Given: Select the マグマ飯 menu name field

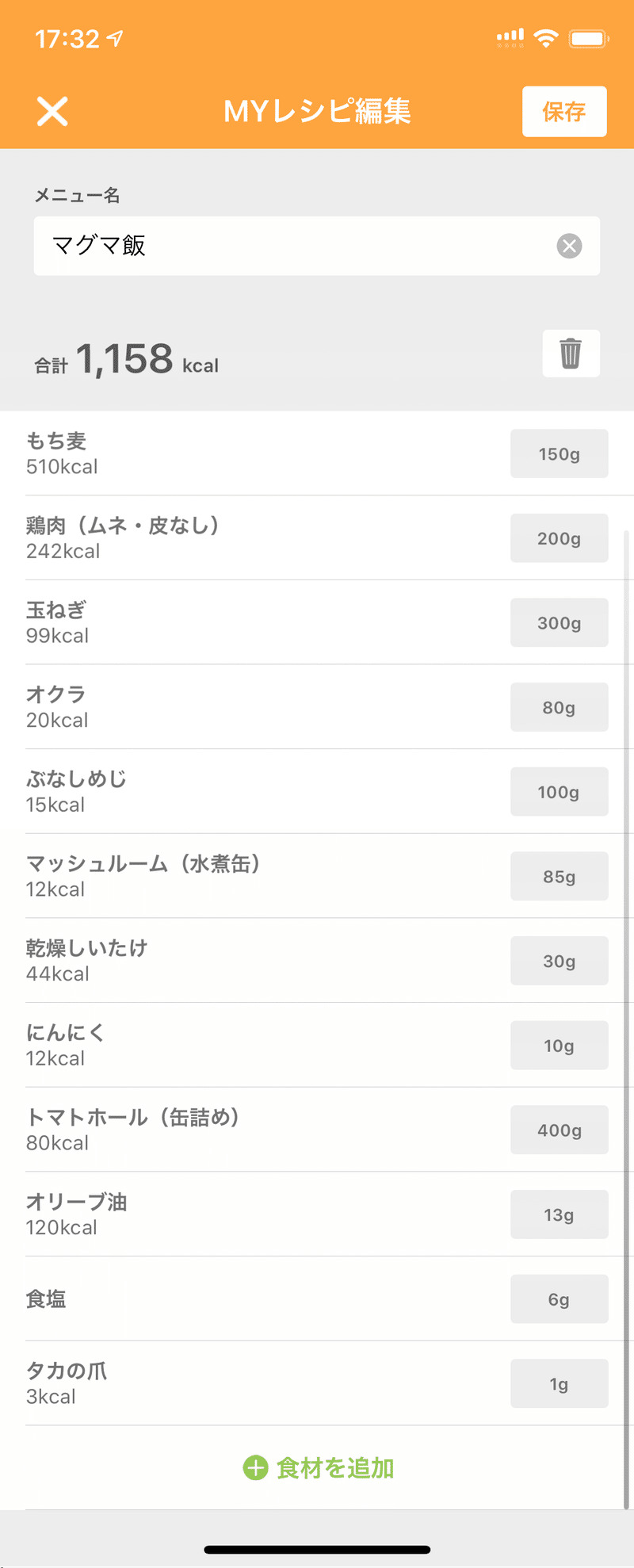Looking at the screenshot, I should point(316,246).
